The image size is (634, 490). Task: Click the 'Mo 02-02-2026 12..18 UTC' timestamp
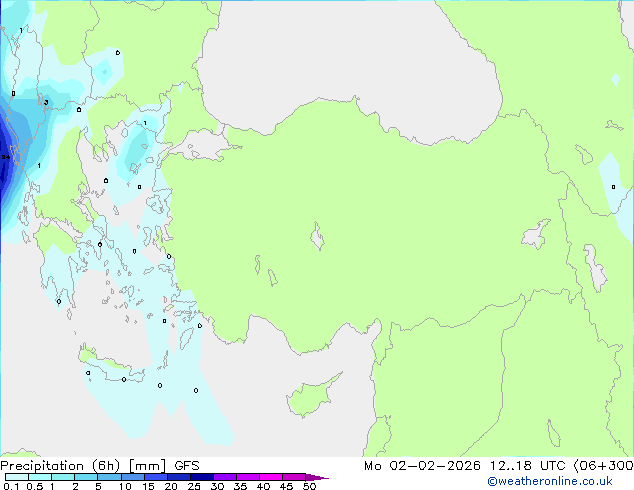pyautogui.click(x=465, y=466)
